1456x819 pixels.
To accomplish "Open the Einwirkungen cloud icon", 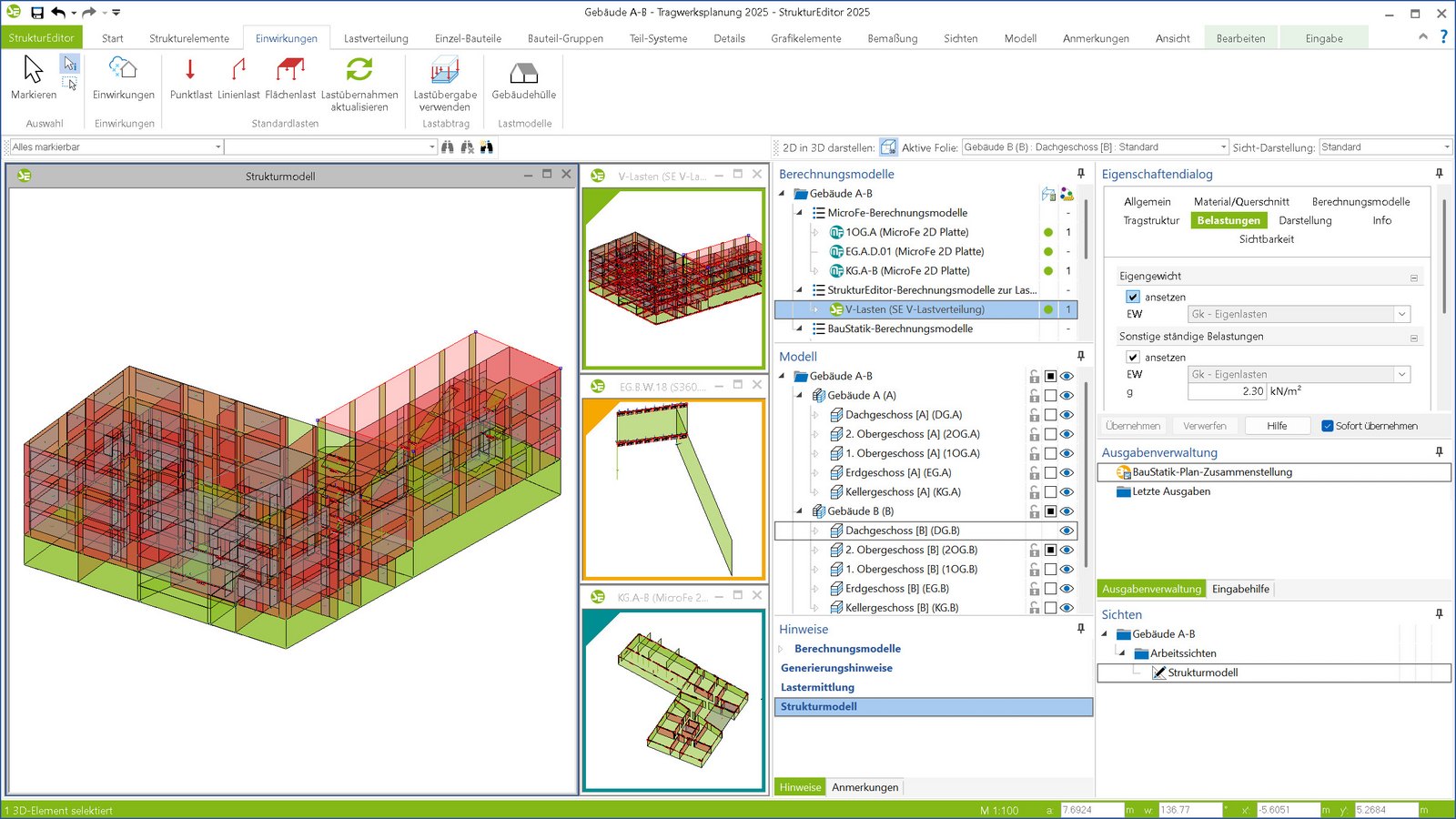I will point(123,71).
